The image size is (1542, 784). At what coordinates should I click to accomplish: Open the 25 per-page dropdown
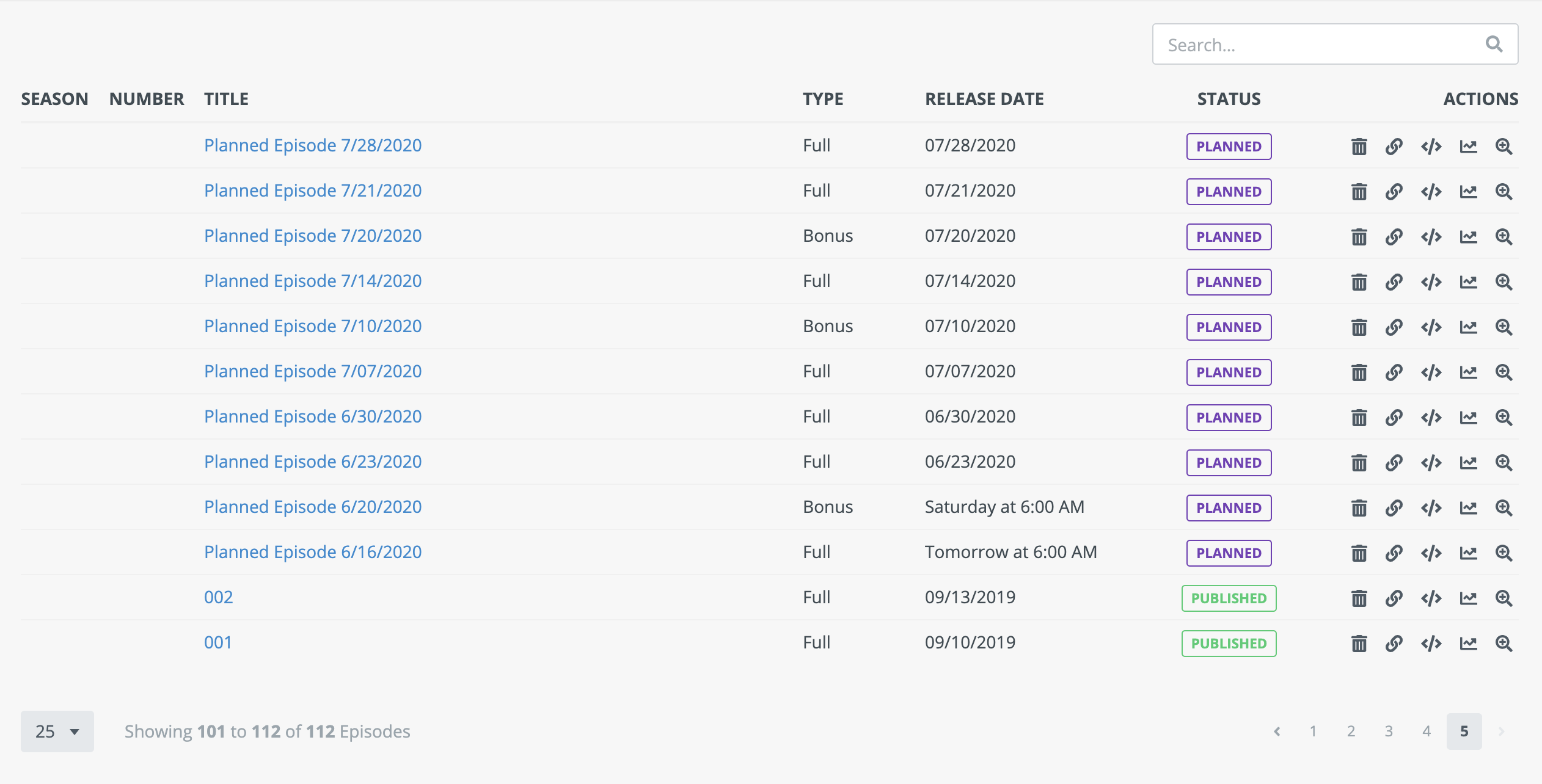click(x=57, y=731)
